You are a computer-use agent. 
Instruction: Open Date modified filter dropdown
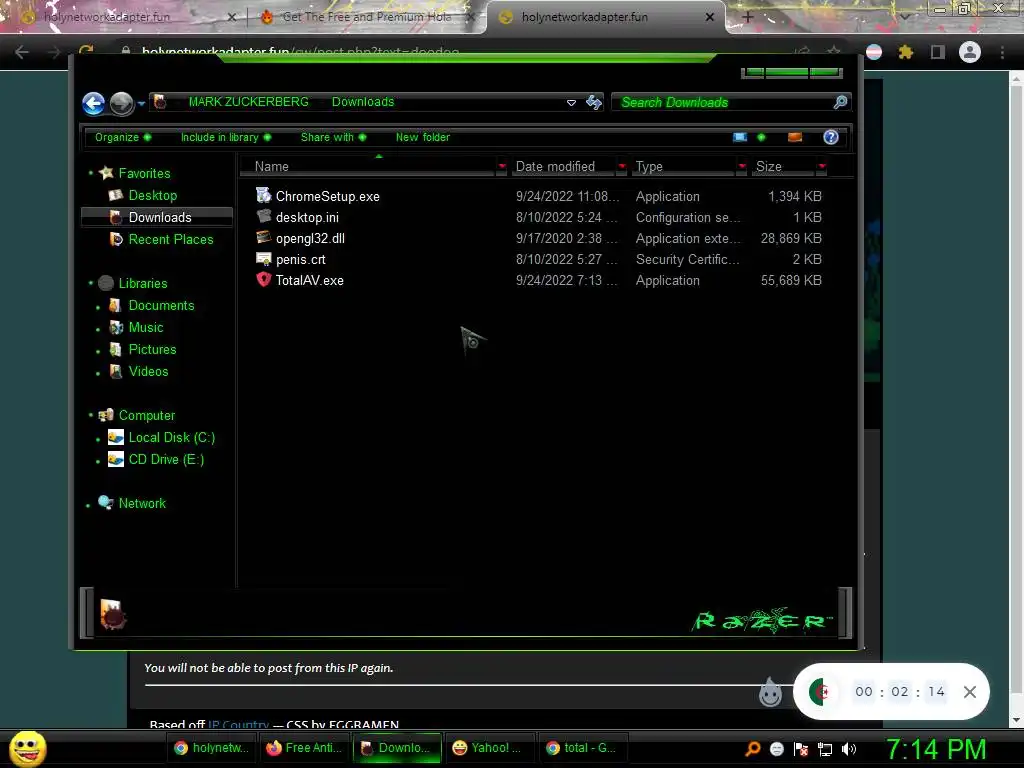[x=622, y=167]
